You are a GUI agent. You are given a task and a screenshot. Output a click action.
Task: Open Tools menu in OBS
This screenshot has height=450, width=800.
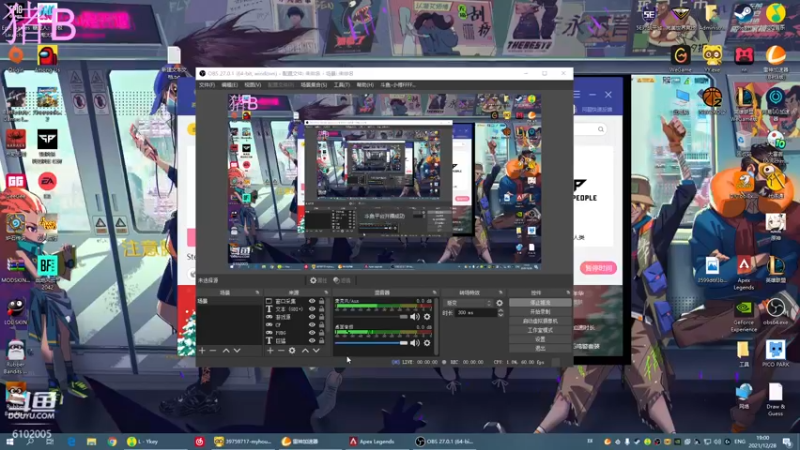click(341, 85)
